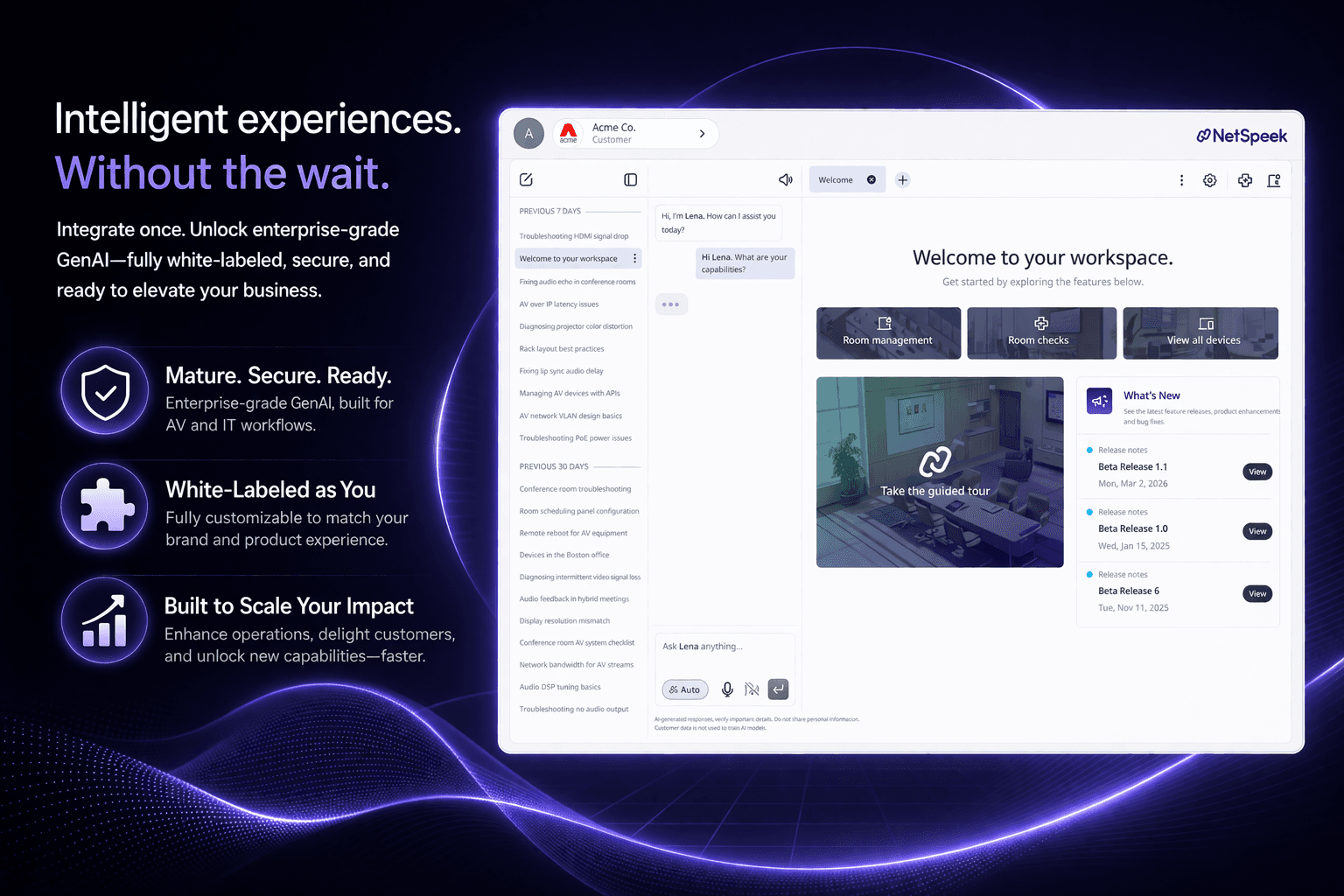The image size is (1344, 896).
Task: Click the new chat compose icon
Action: (526, 179)
